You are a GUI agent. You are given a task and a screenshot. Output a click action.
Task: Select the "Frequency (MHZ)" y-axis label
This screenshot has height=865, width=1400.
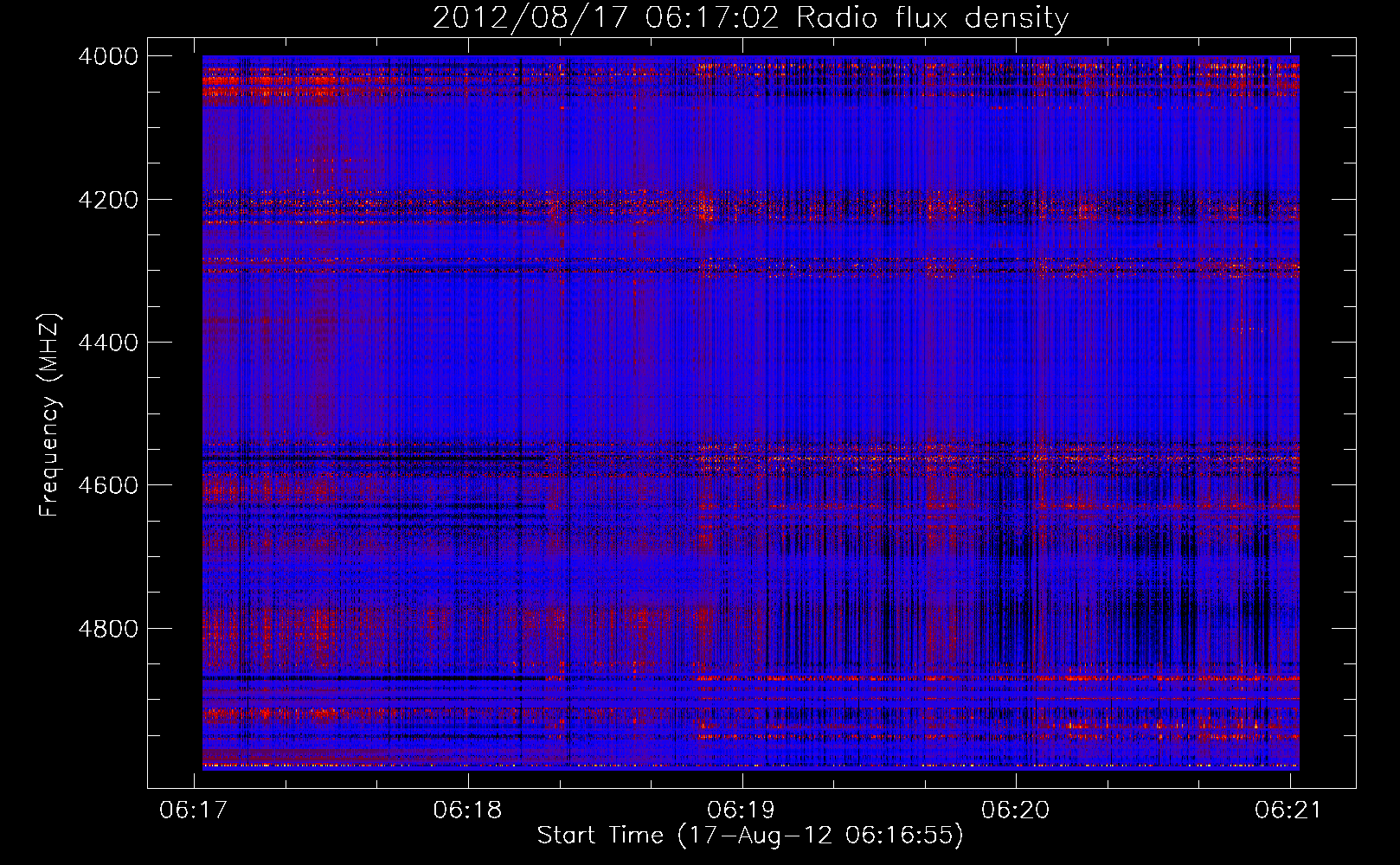50,415
